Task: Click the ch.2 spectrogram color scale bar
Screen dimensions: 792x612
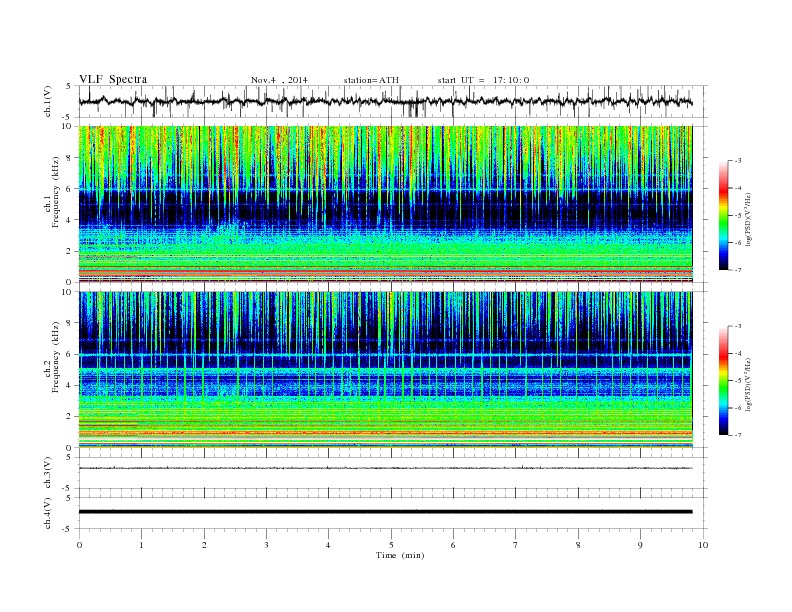Action: (x=723, y=380)
